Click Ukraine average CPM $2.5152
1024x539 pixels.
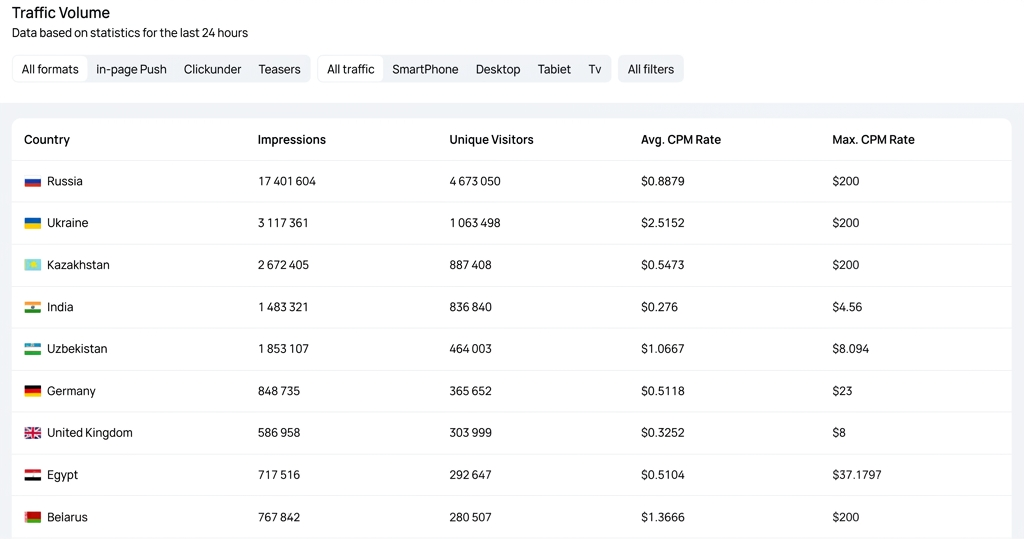coord(663,223)
